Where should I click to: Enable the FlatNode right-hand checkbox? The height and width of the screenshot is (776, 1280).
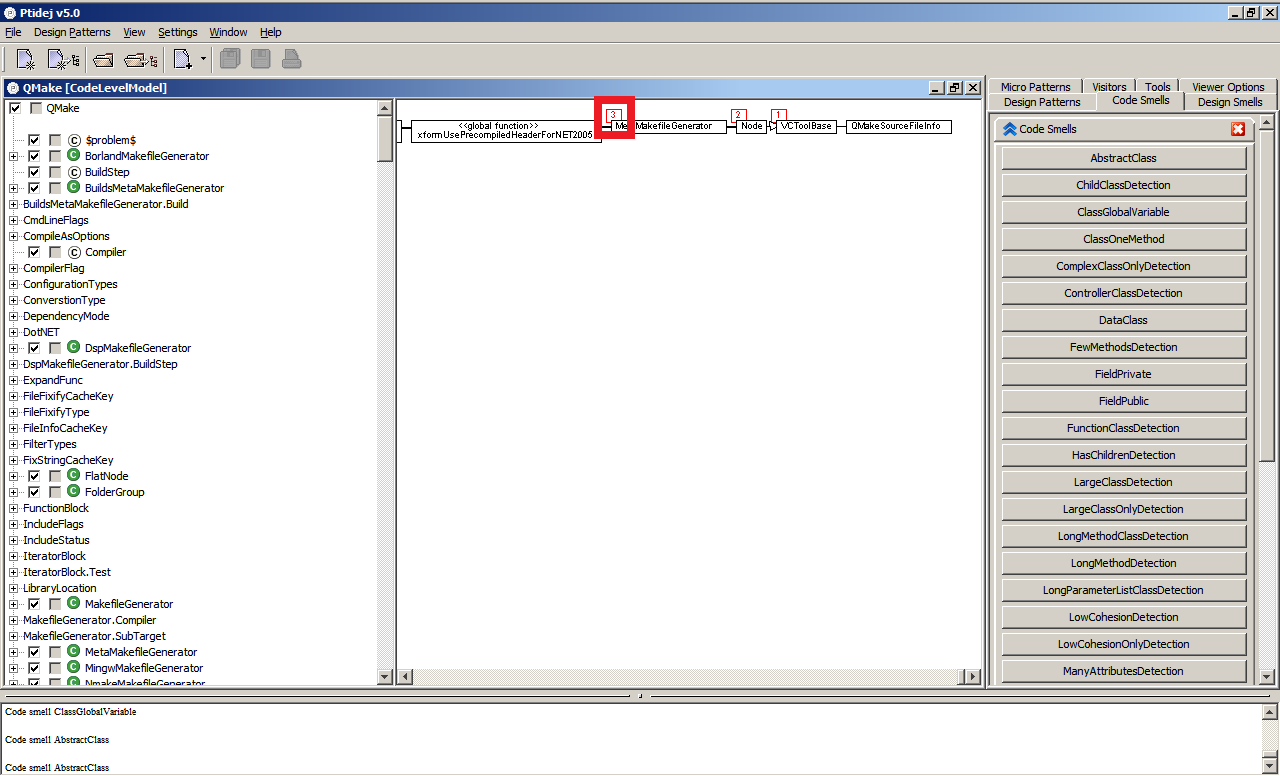pyautogui.click(x=55, y=476)
